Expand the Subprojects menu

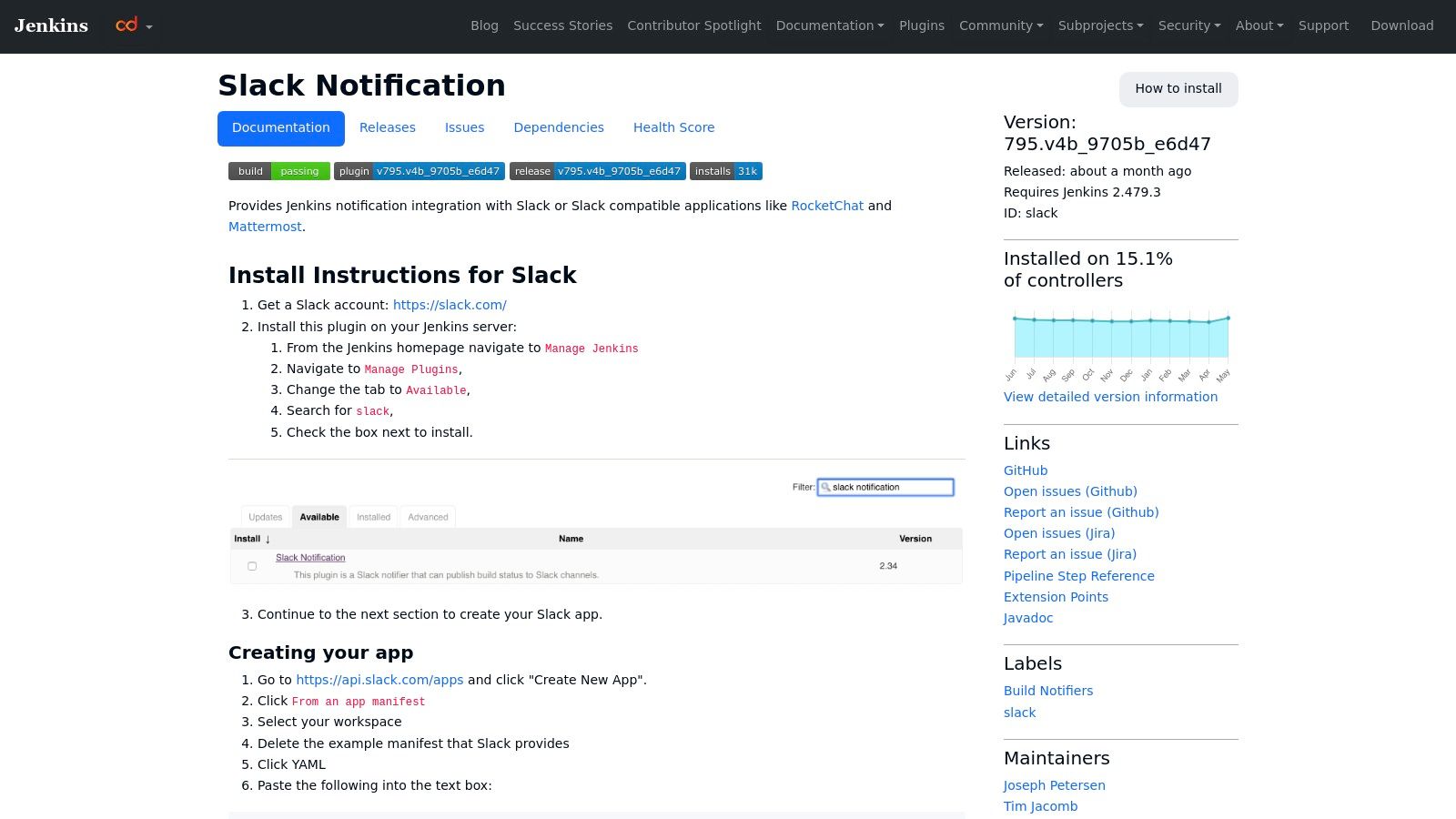click(1099, 25)
